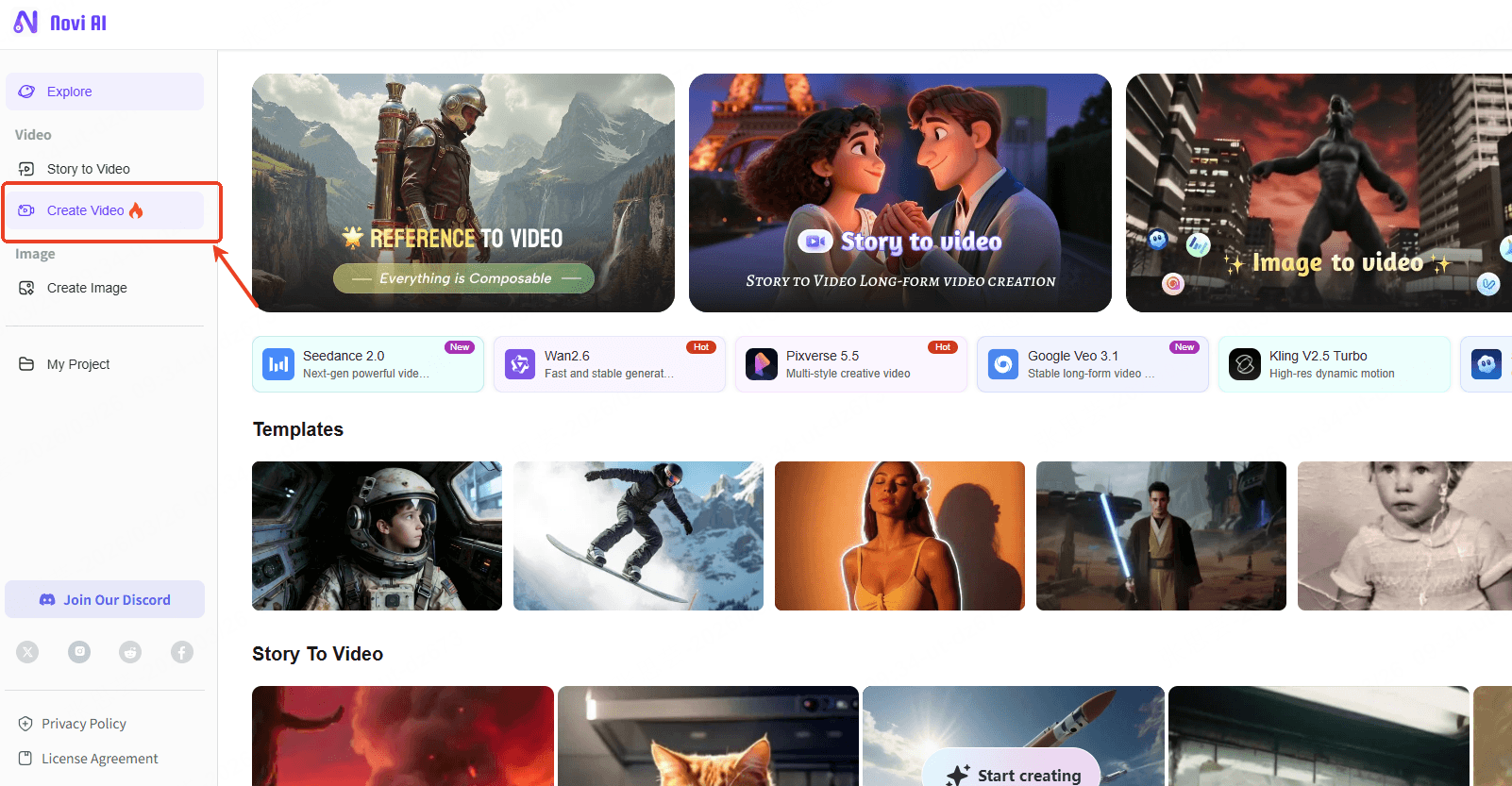Select the snowboarder template thumbnail

click(638, 536)
